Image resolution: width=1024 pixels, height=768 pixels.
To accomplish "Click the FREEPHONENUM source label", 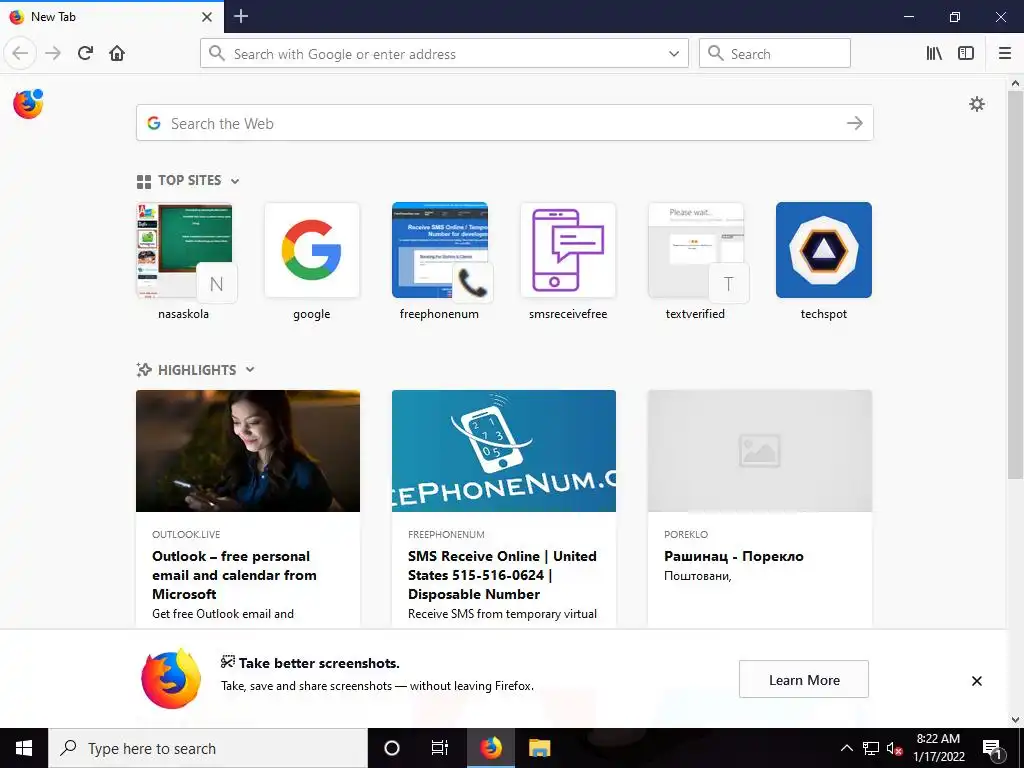I will tap(446, 534).
